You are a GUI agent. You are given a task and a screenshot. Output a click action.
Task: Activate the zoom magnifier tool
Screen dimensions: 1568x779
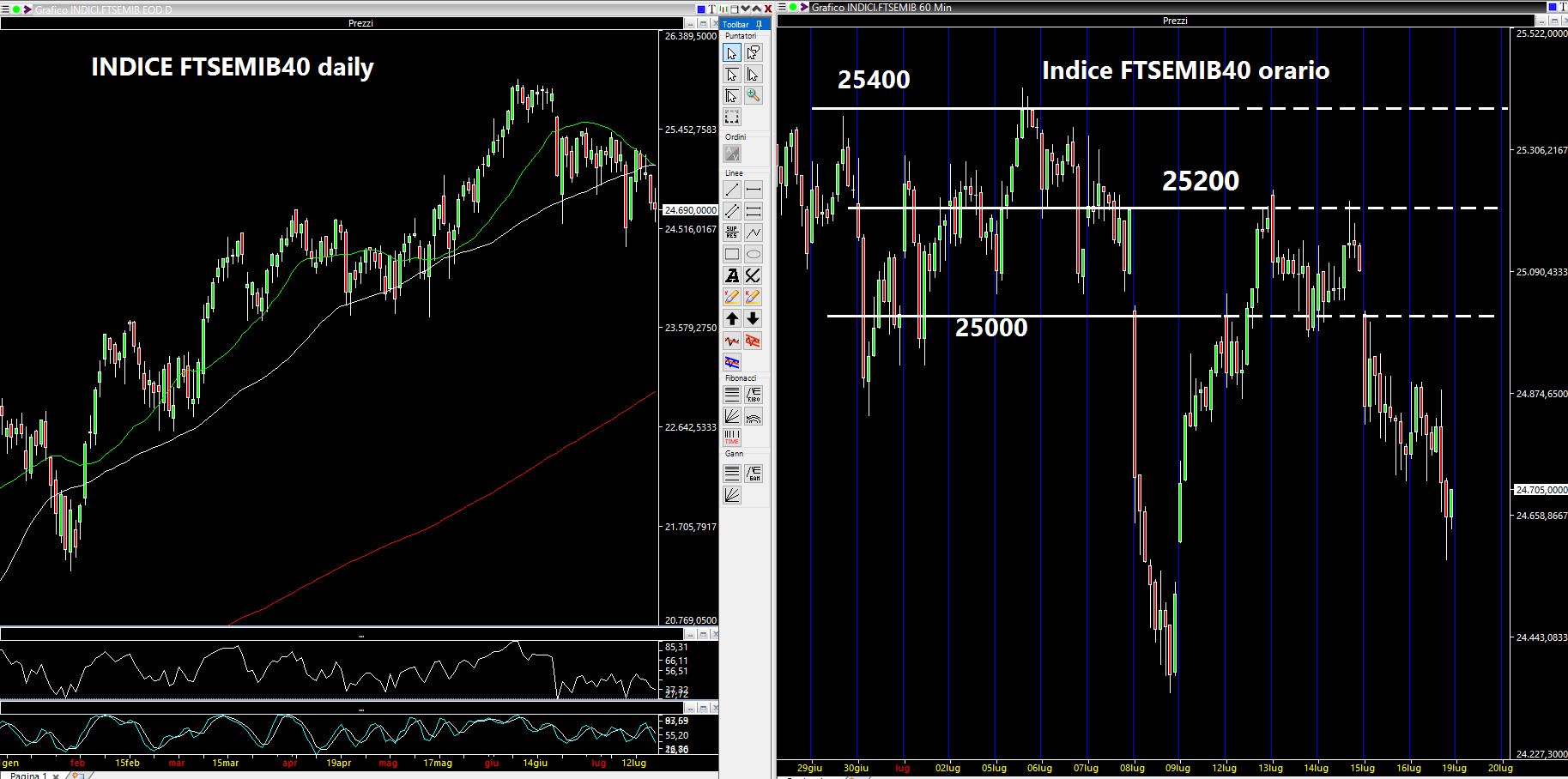(754, 95)
